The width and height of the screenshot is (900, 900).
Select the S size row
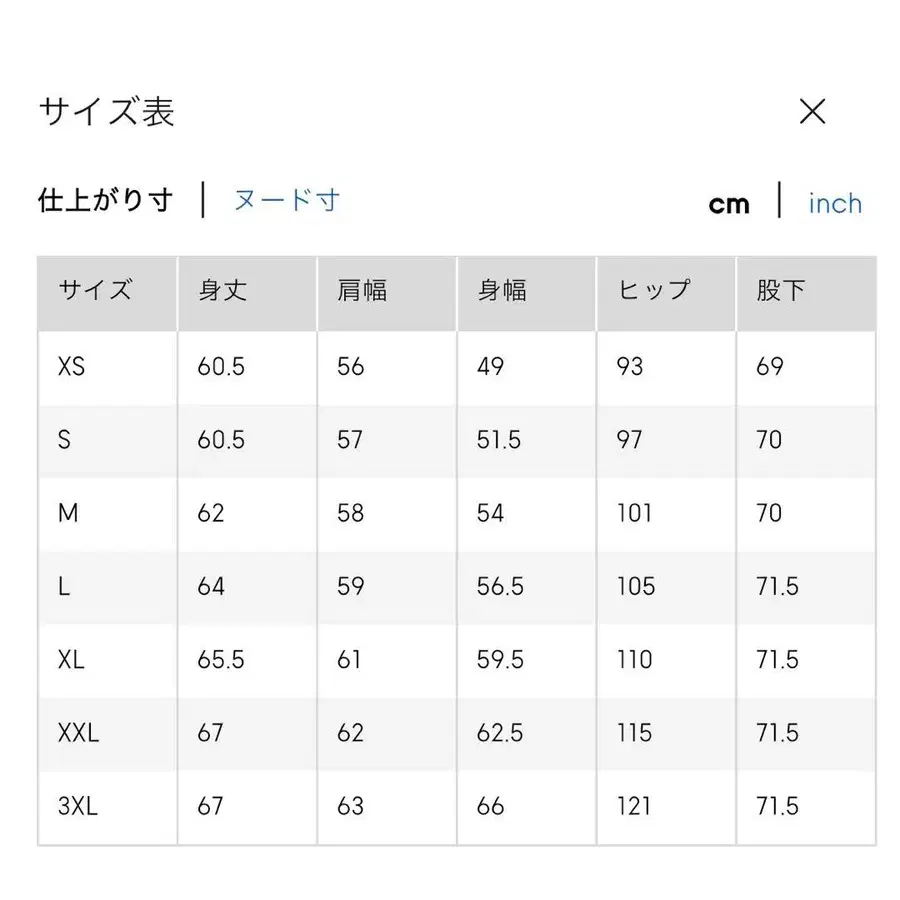(63, 440)
